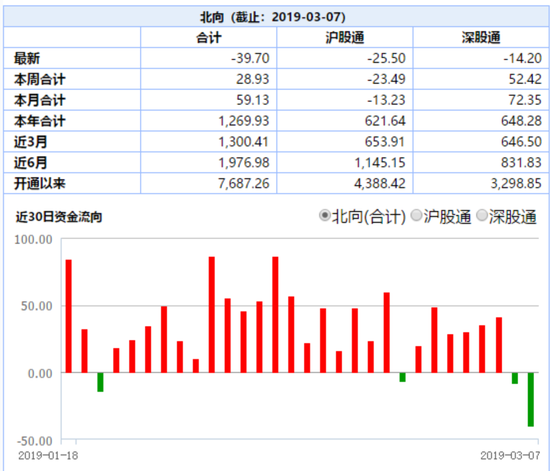Click the 本年合计 row label
550x471 pixels.
[40, 121]
